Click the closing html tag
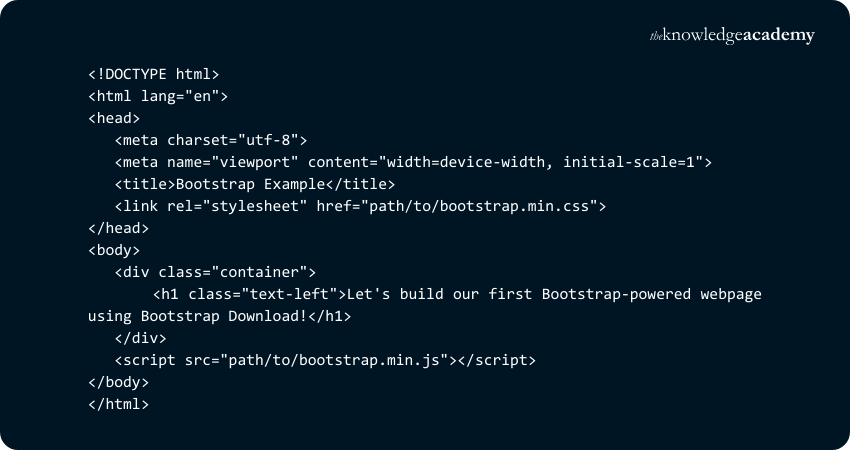Screen dimensions: 850x450 click(118, 404)
